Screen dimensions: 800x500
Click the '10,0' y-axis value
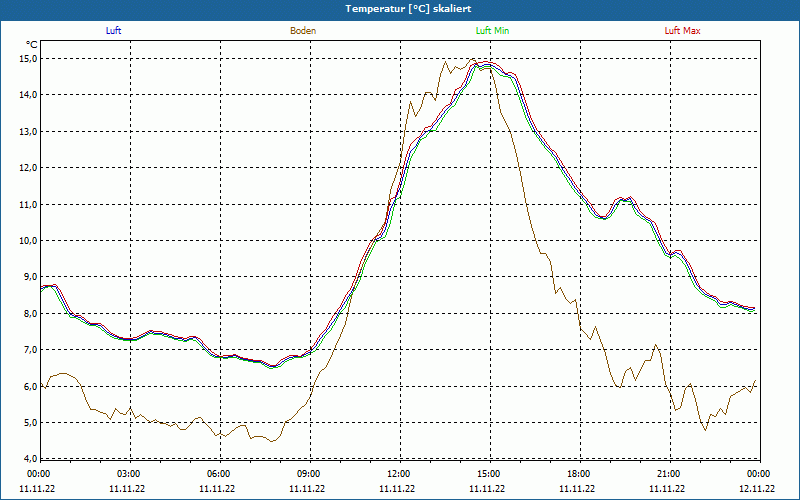[29, 240]
